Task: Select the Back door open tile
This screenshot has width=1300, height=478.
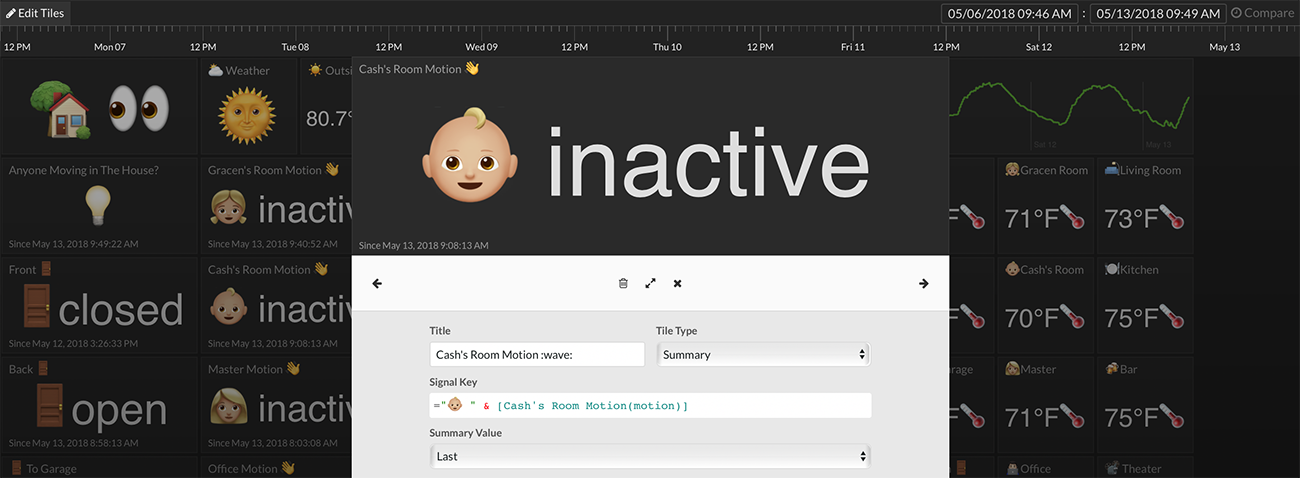Action: [x=100, y=404]
